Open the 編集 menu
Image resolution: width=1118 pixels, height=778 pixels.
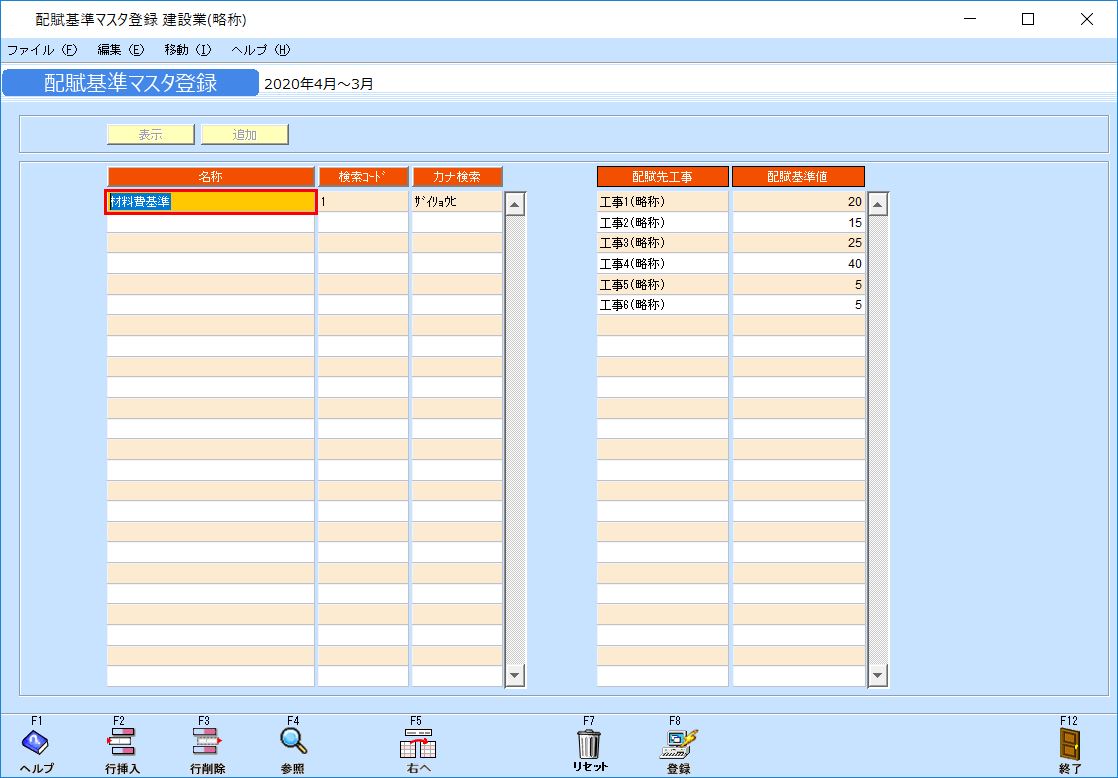pyautogui.click(x=120, y=50)
